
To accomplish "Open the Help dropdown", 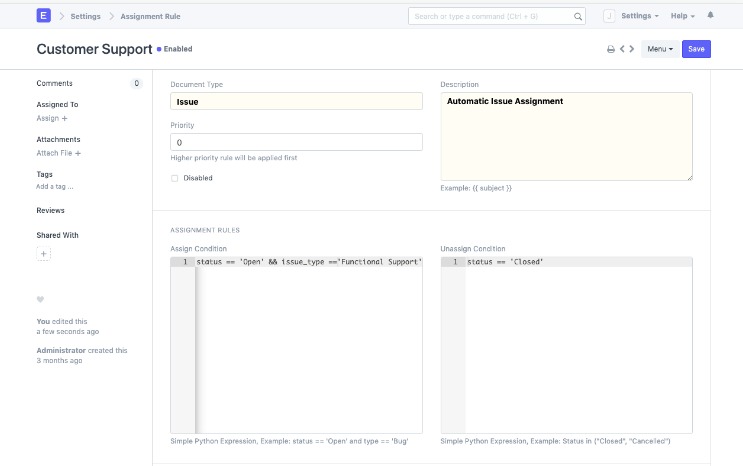I will coord(682,16).
